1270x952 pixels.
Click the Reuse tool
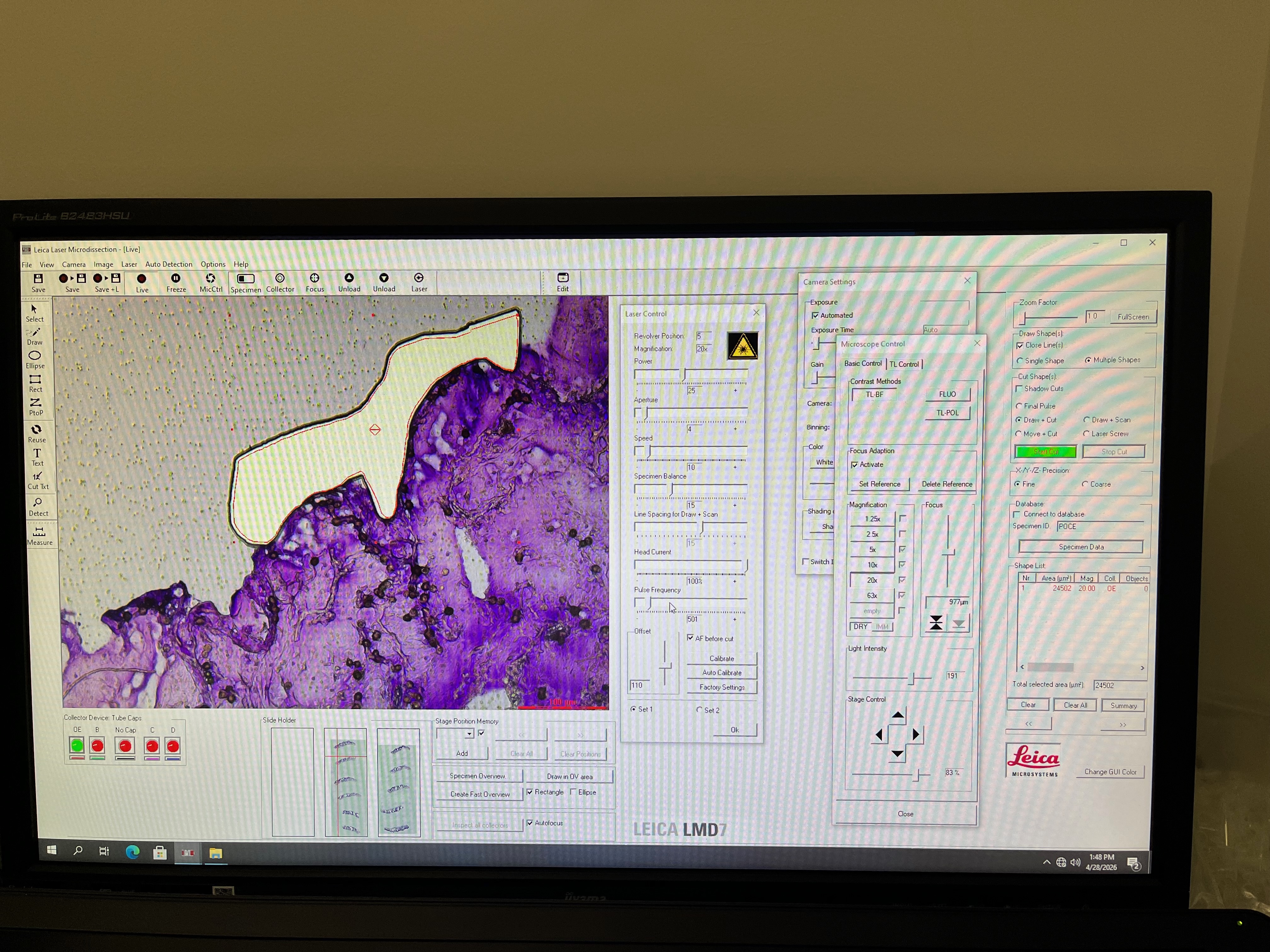point(36,434)
